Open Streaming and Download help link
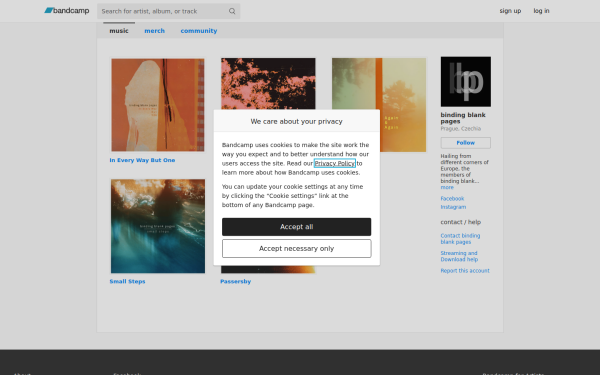This screenshot has width=600, height=375. tap(459, 256)
